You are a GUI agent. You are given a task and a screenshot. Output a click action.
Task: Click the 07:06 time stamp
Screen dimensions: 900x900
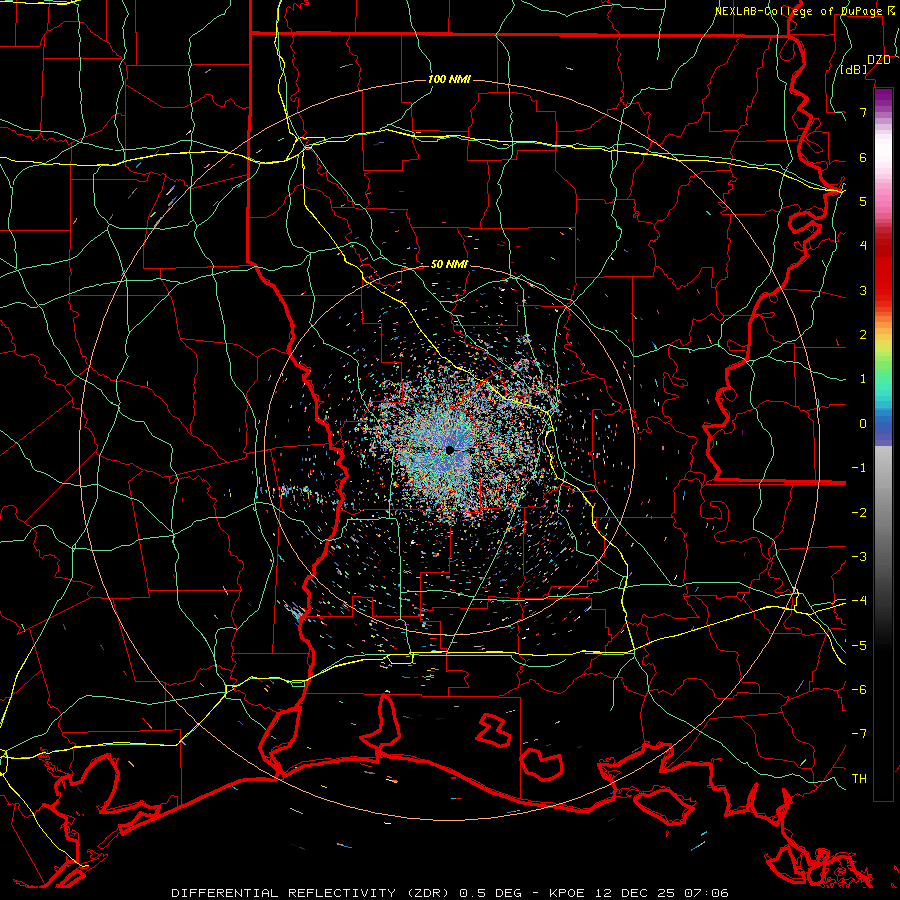click(x=705, y=893)
